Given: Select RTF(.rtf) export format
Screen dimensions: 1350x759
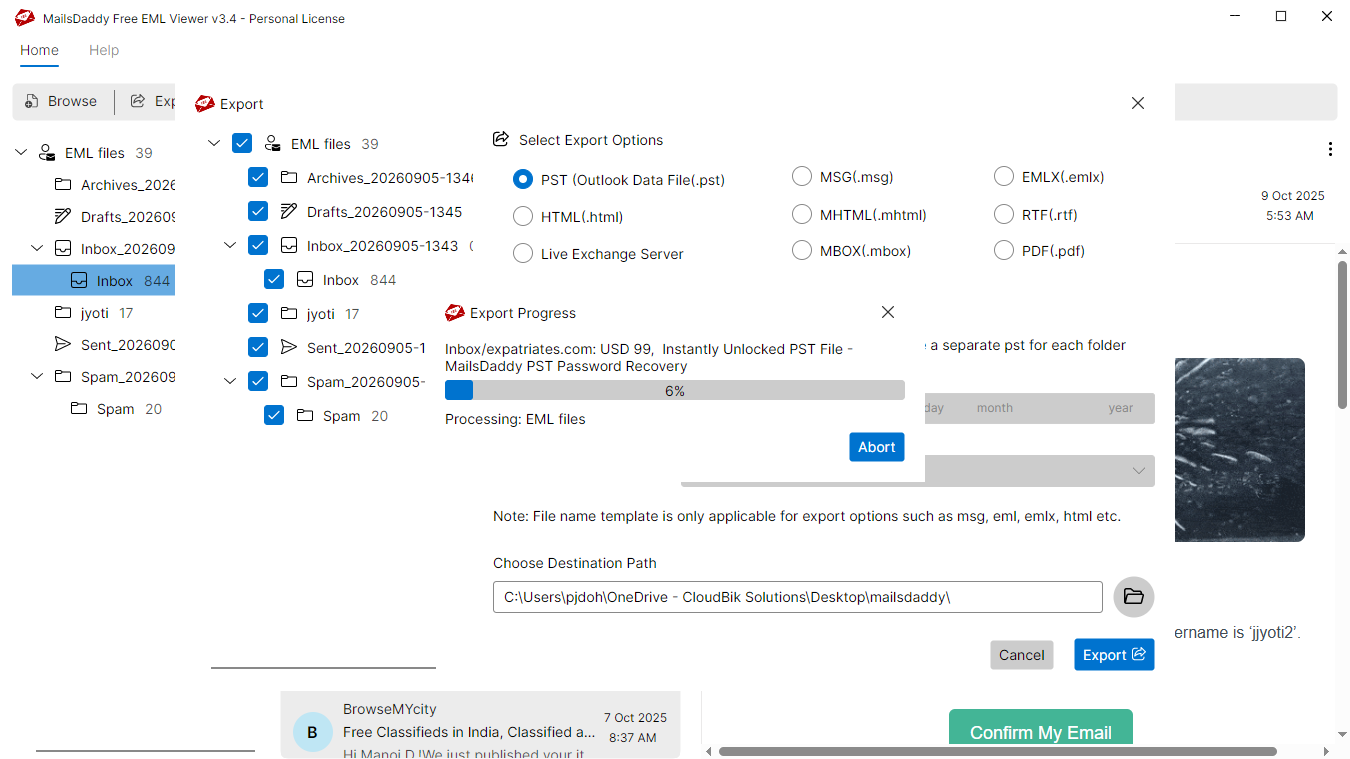Looking at the screenshot, I should pyautogui.click(x=1004, y=214).
